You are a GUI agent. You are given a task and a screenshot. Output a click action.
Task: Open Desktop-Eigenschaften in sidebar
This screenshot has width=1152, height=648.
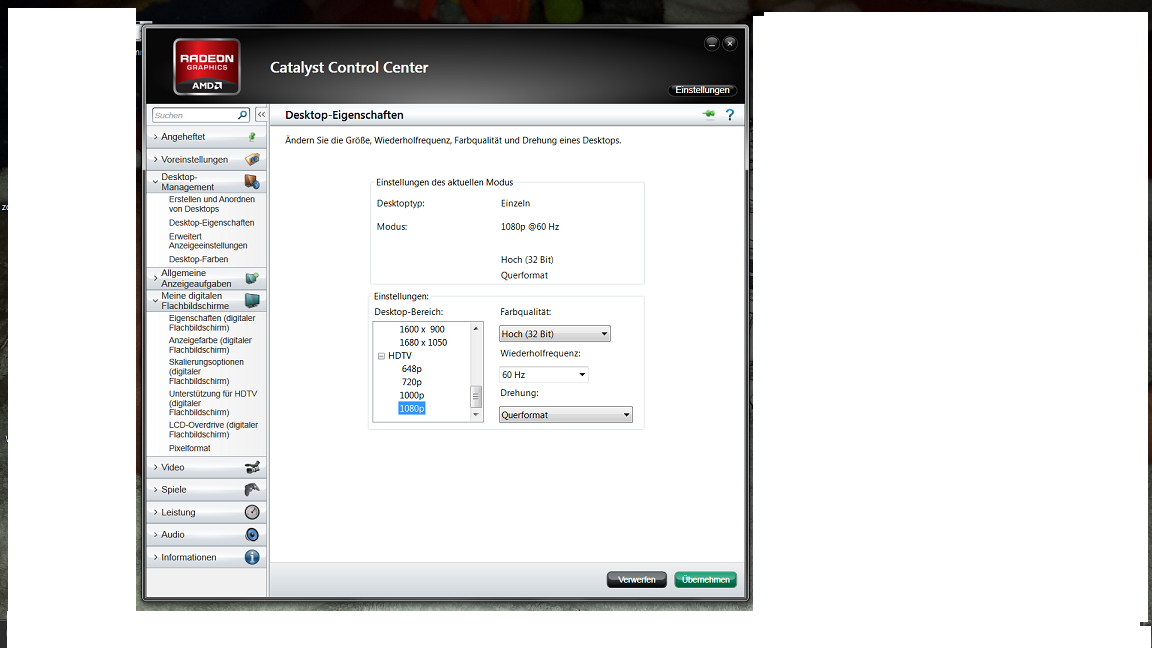point(212,223)
